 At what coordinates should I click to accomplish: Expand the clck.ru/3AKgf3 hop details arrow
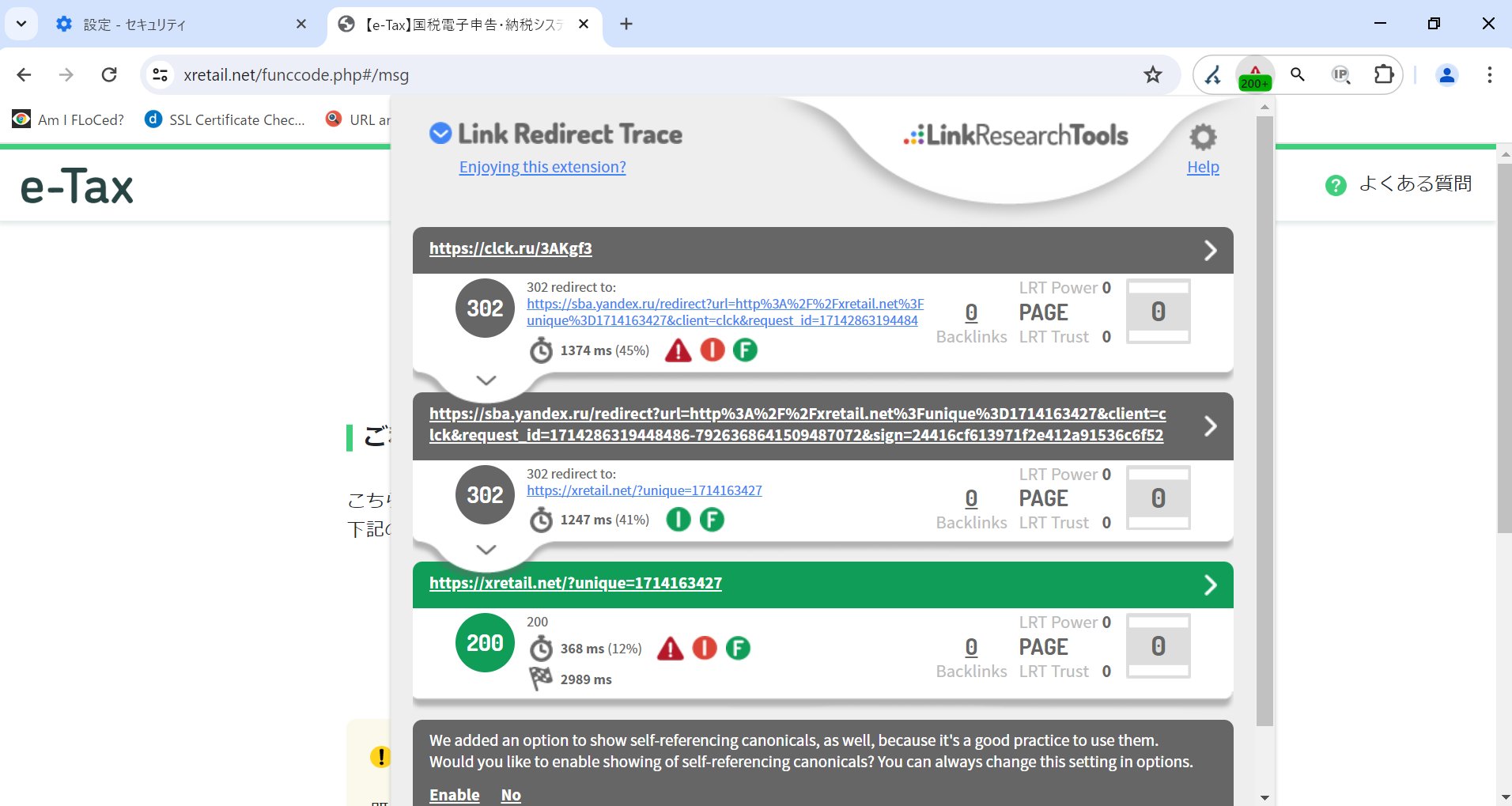pyautogui.click(x=1210, y=251)
